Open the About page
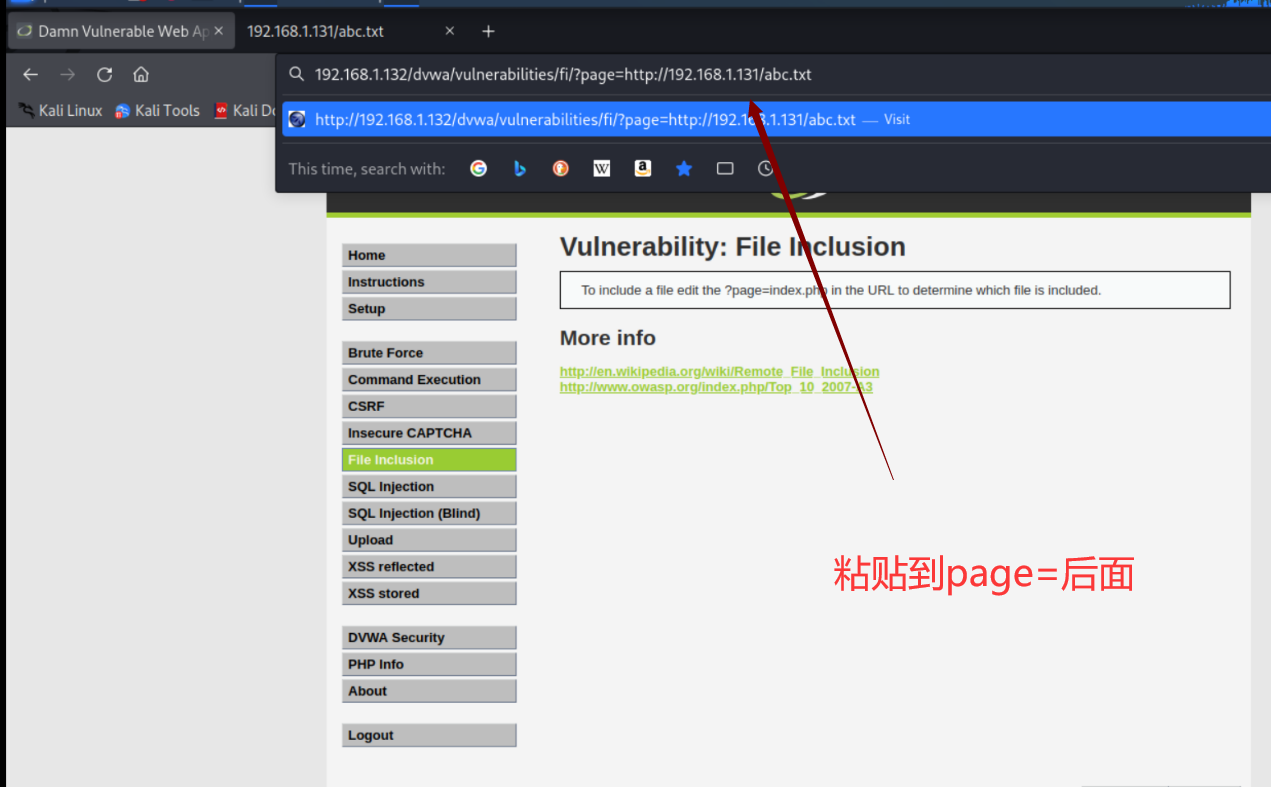 point(429,691)
